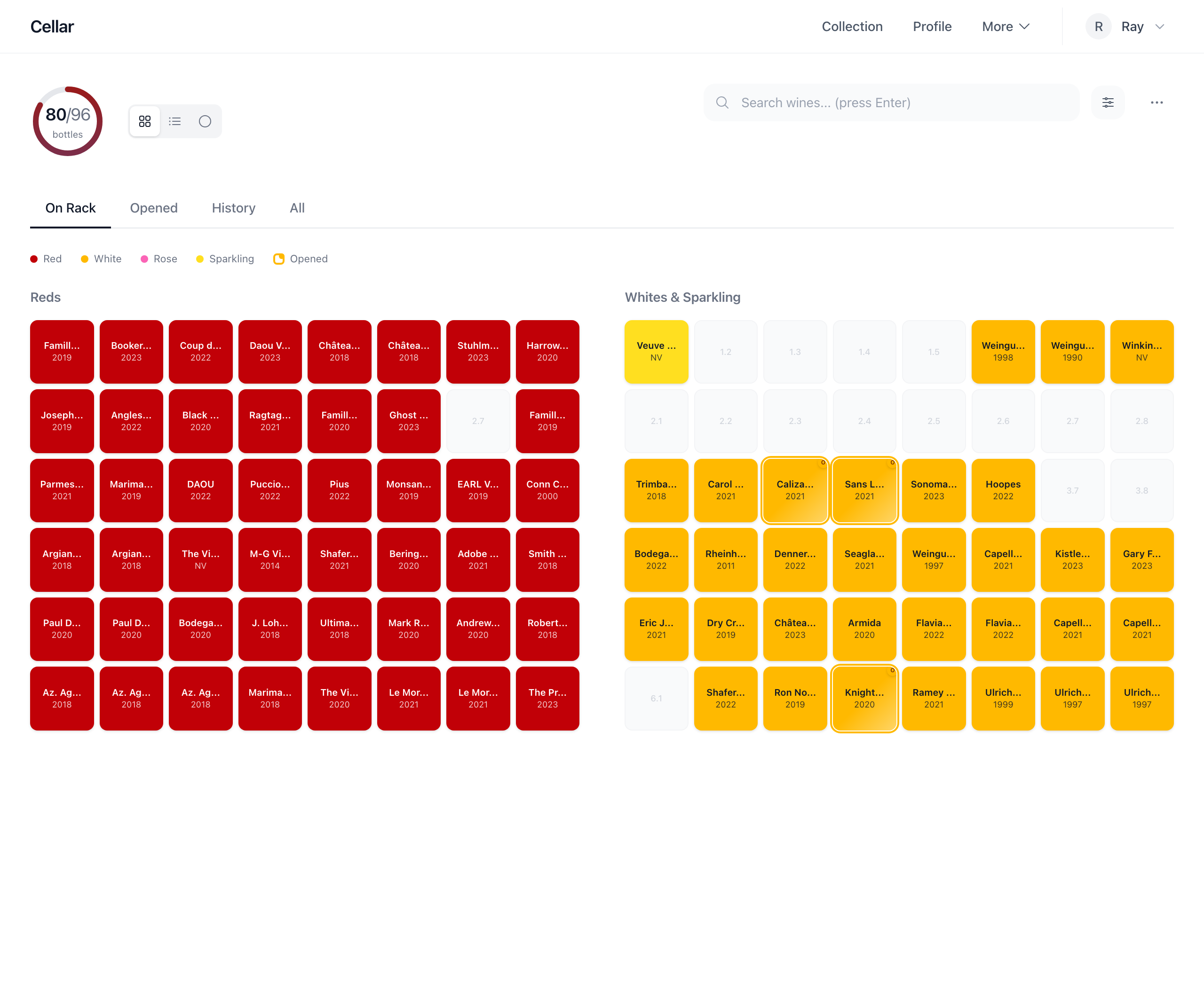Switch to the circle view mode

click(205, 122)
